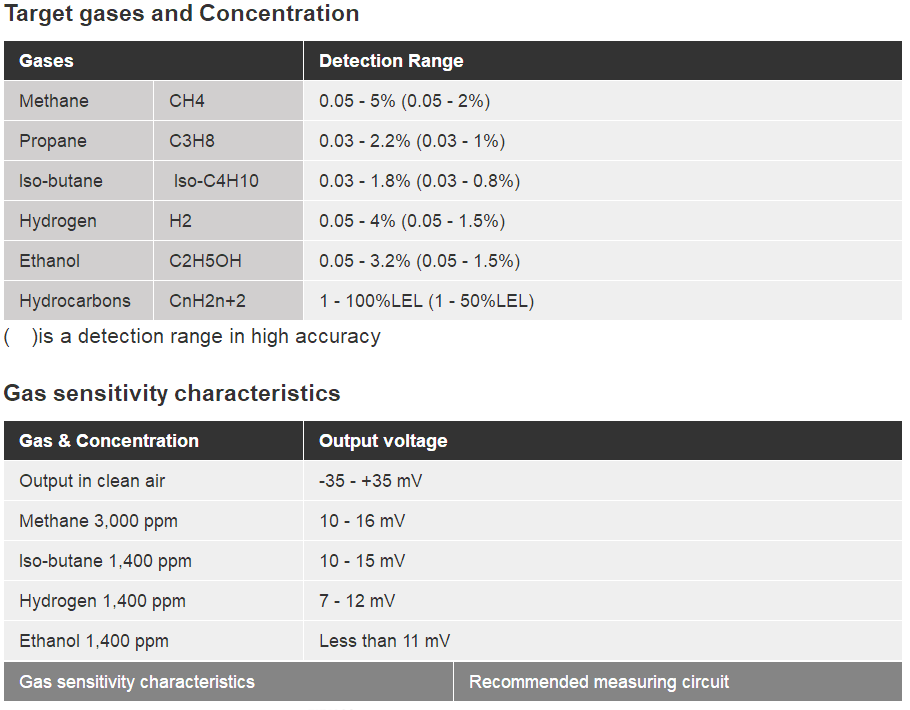Viewport: 910px width, 710px height.
Task: Select the Detection Range column header
Action: (391, 61)
